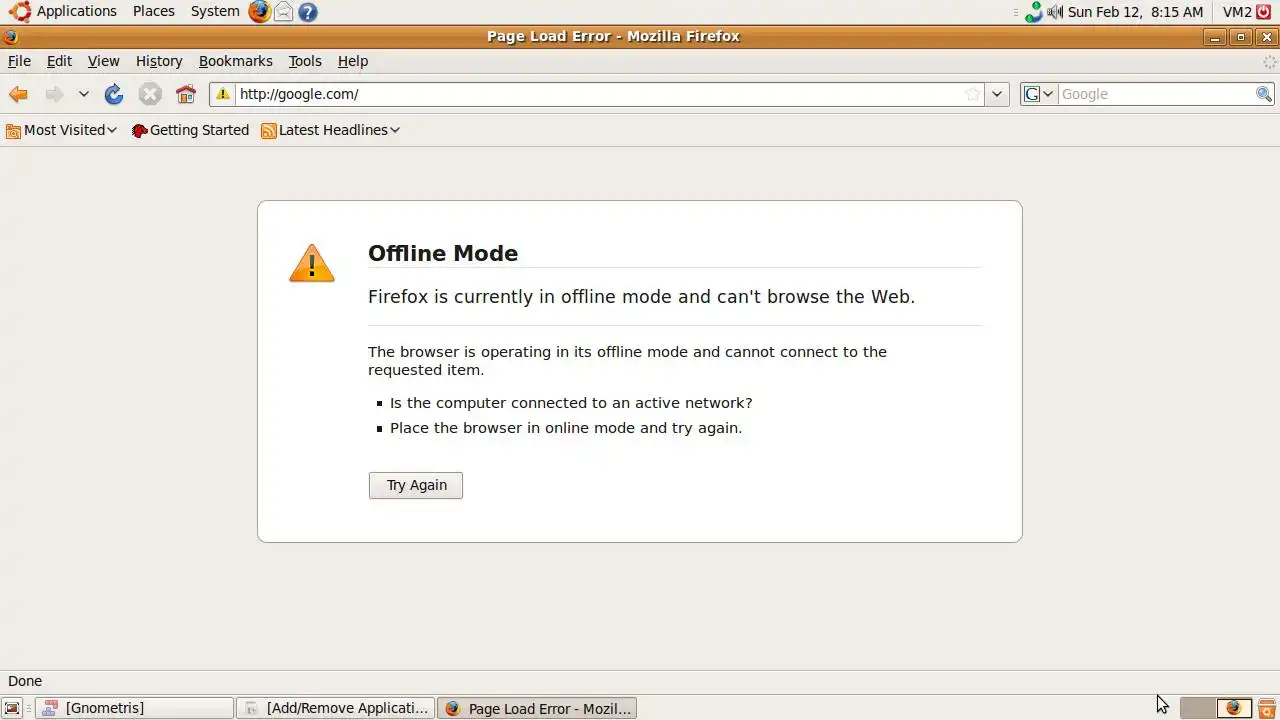Image resolution: width=1280 pixels, height=720 pixels.
Task: Select the Page Load Error Firefox taskbar item
Action: click(537, 708)
